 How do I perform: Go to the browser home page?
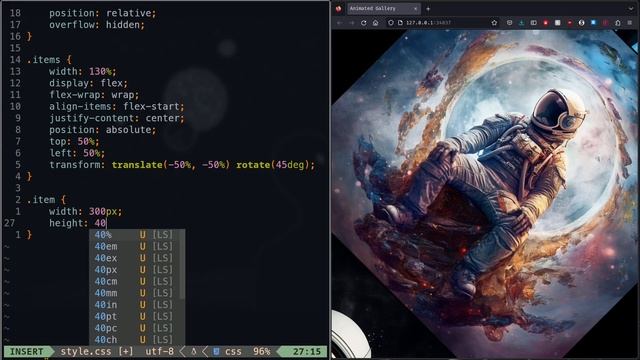pyautogui.click(x=376, y=23)
